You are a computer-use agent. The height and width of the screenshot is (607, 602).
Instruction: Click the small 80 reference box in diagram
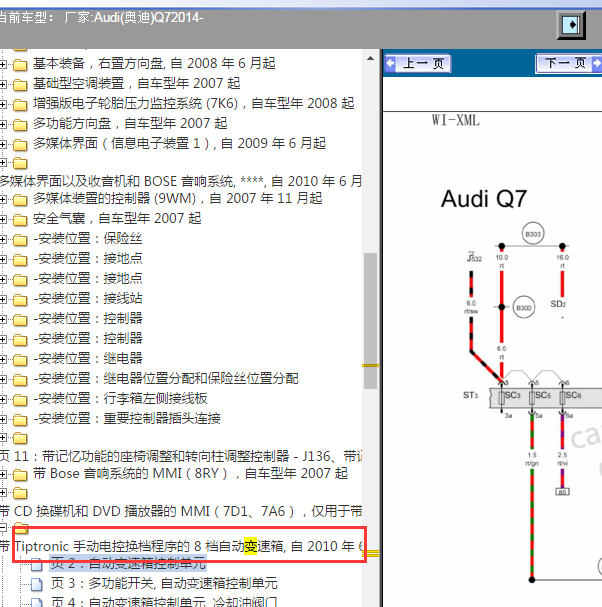point(563,492)
